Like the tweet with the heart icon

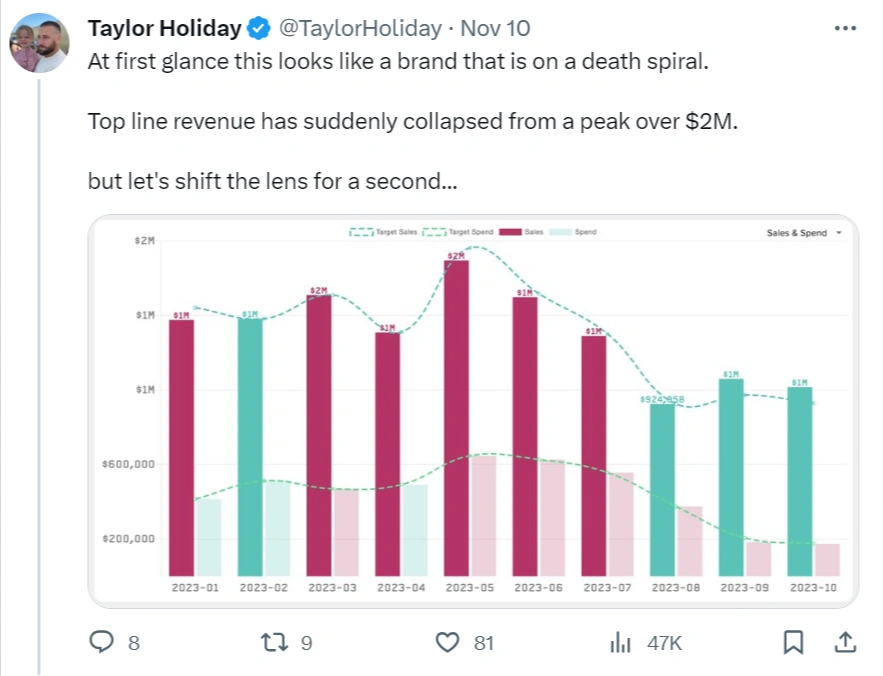coord(448,642)
